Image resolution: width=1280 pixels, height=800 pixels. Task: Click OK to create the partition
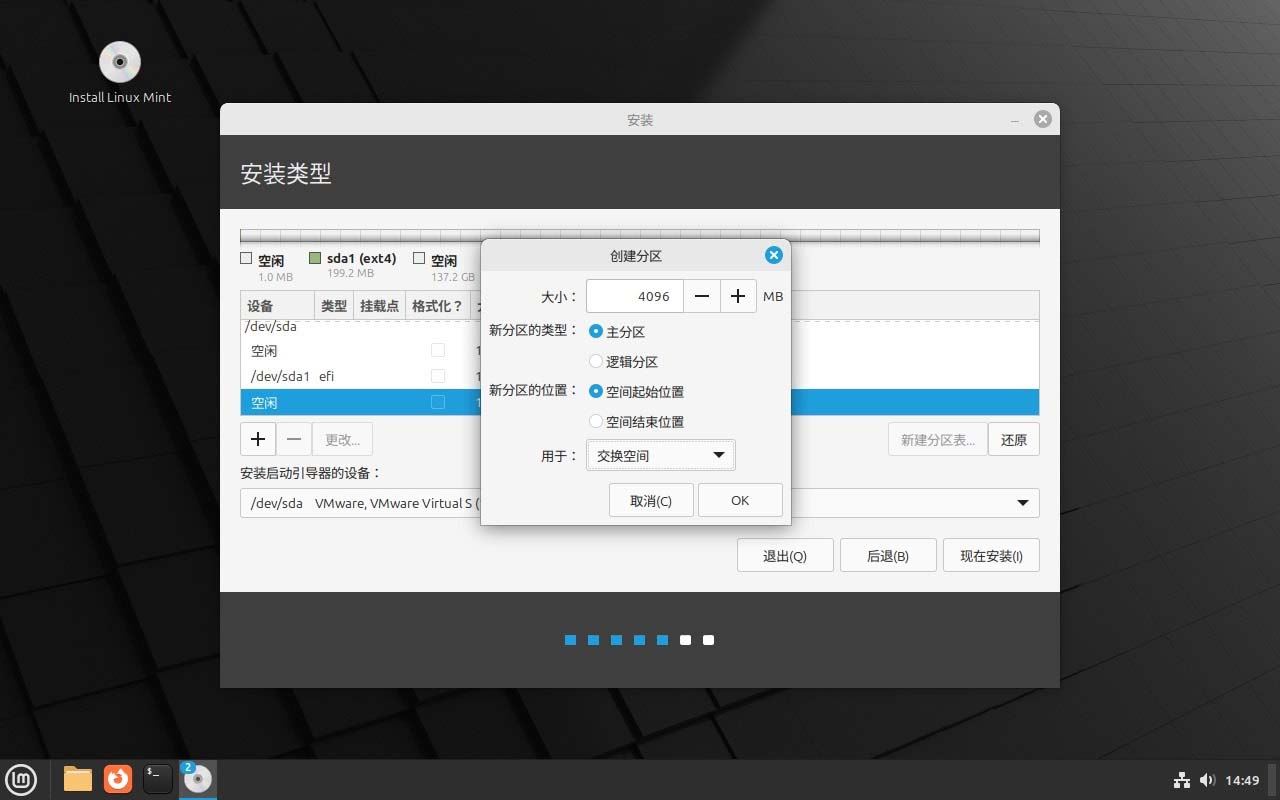pos(740,500)
